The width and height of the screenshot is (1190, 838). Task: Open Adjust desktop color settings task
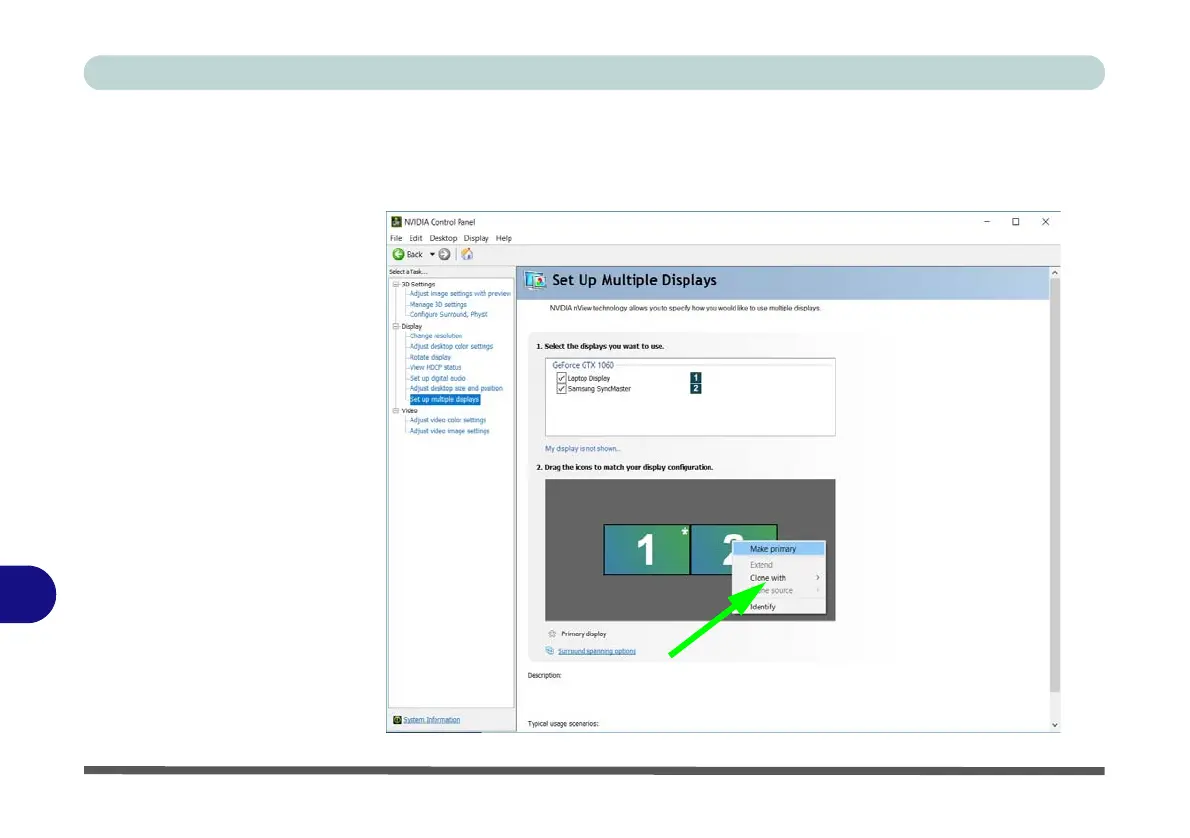(x=451, y=346)
